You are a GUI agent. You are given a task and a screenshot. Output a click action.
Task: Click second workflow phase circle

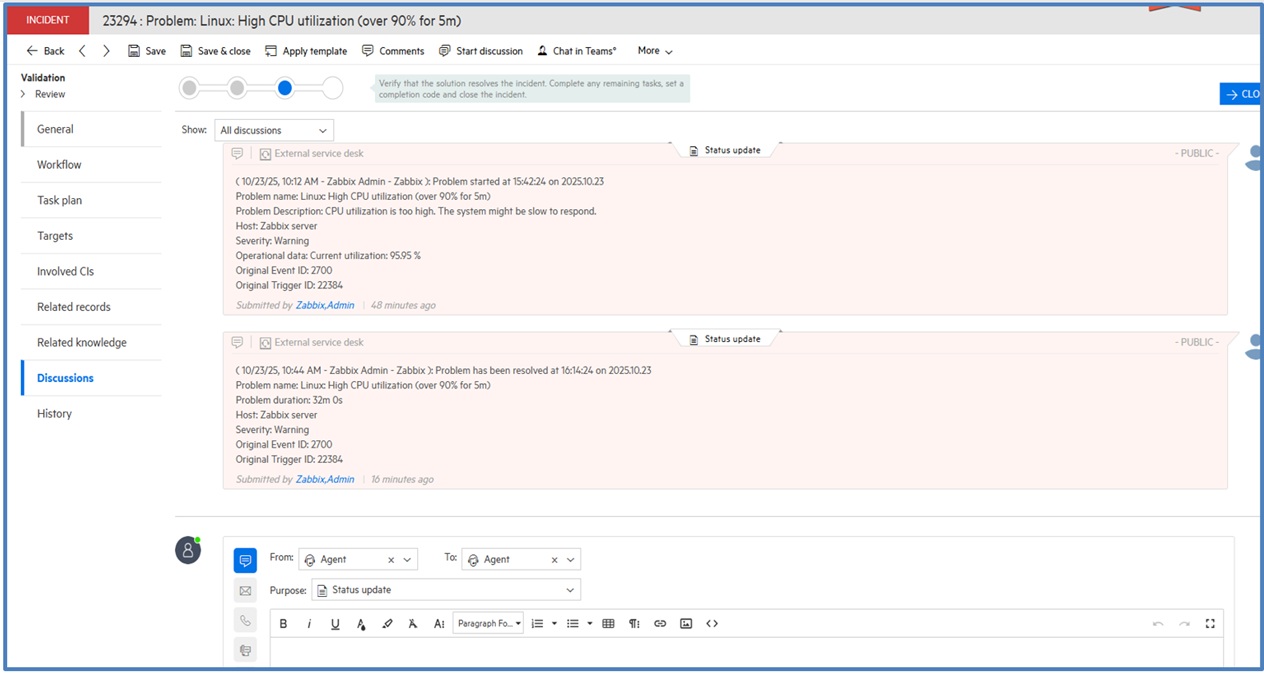coord(237,88)
